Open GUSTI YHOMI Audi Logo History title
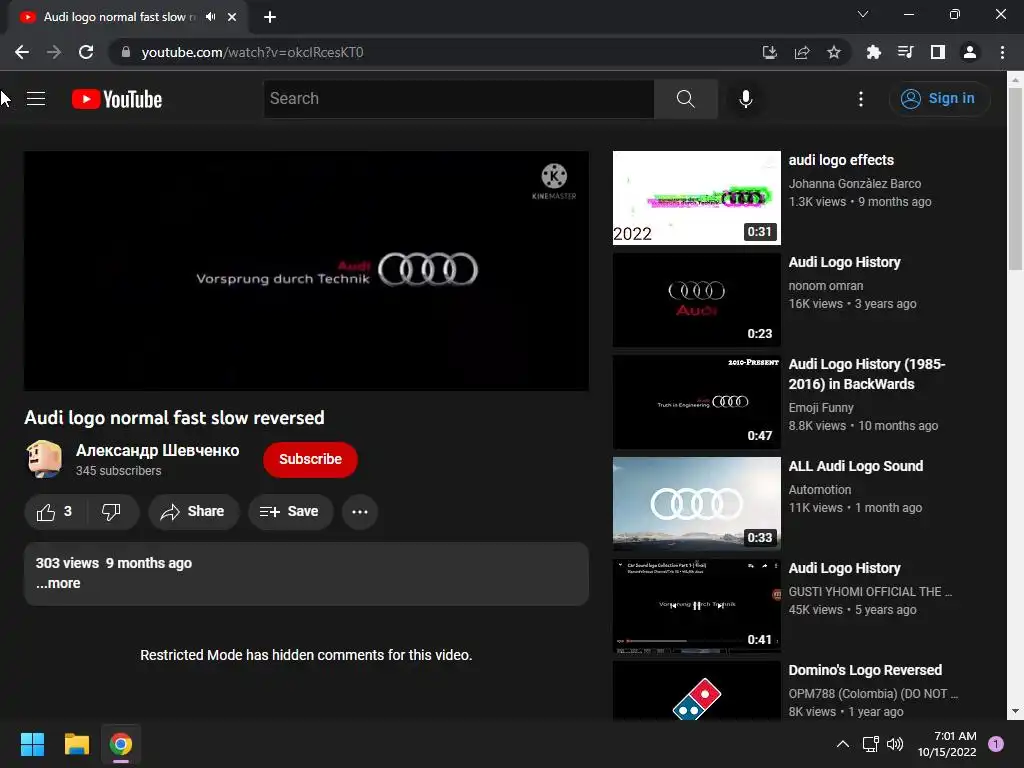The width and height of the screenshot is (1024, 768). [844, 568]
